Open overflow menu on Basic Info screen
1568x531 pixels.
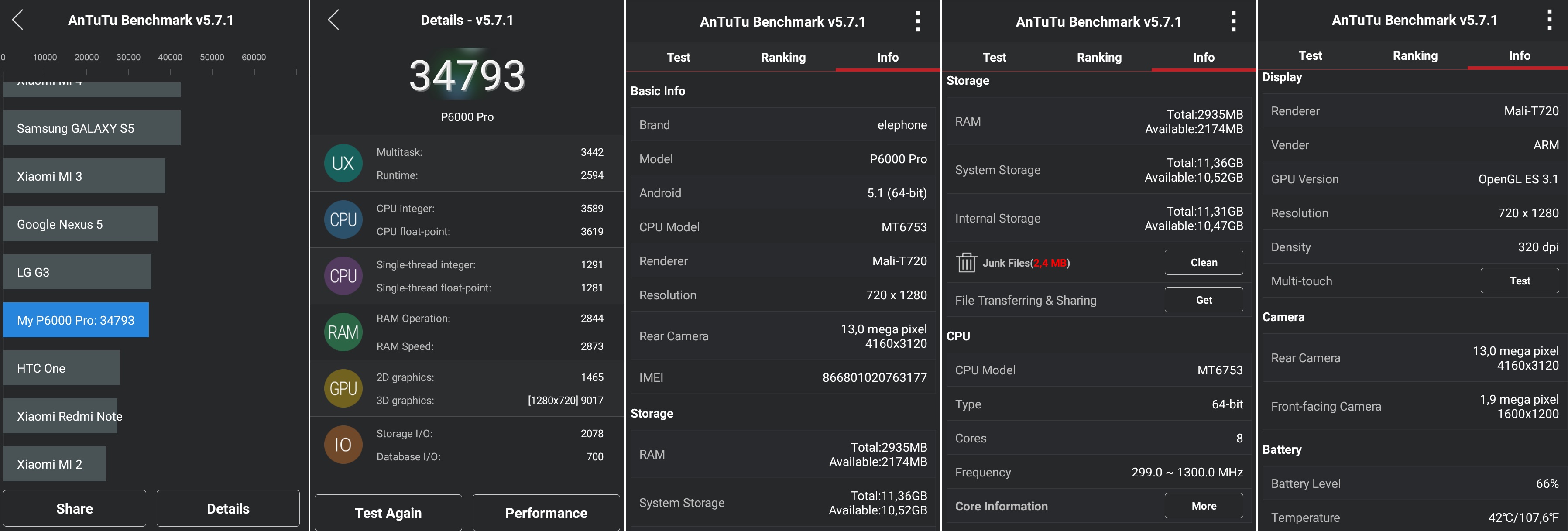point(917,21)
